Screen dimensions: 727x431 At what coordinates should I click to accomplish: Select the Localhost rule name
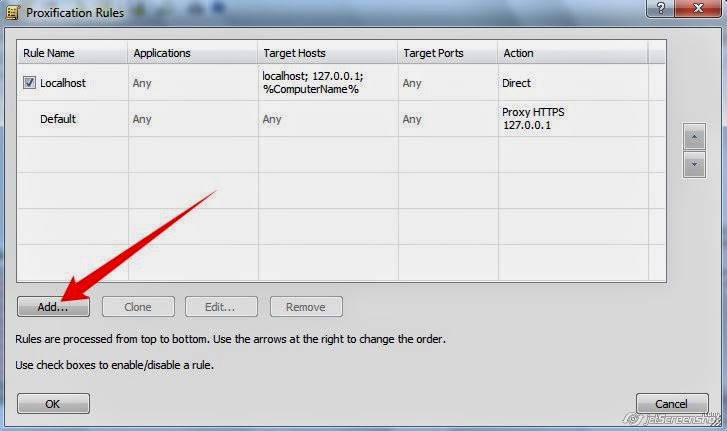(63, 83)
